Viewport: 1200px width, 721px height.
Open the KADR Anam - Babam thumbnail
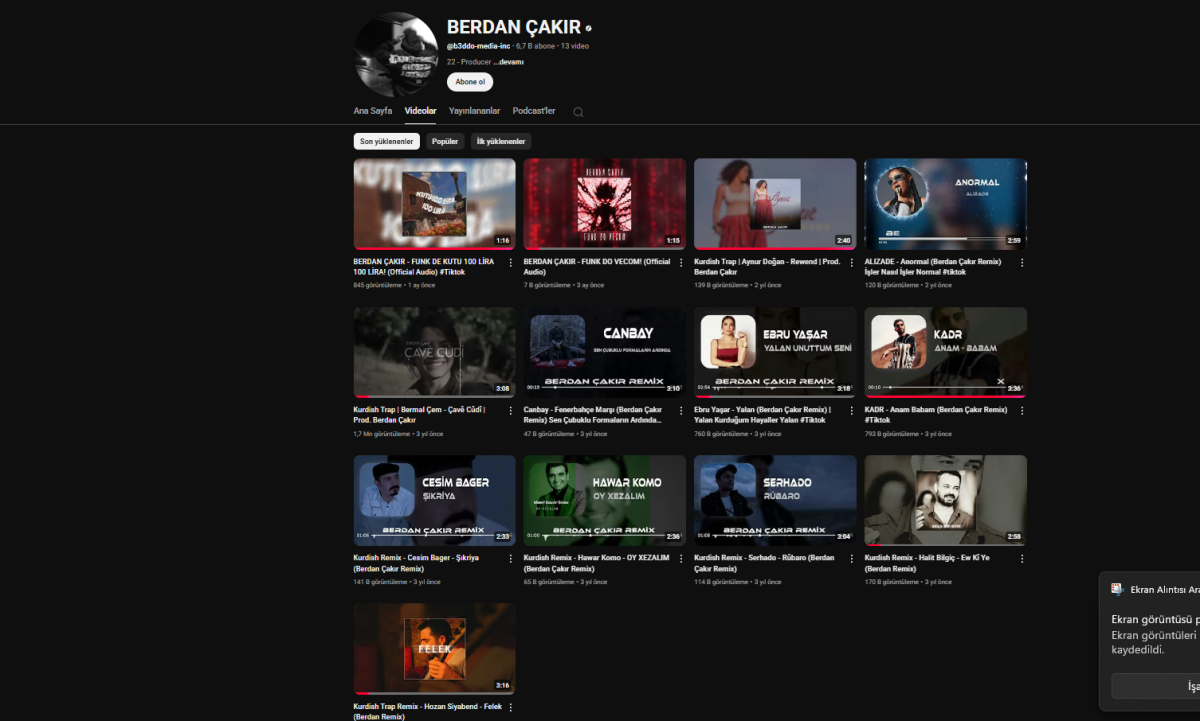tap(946, 352)
